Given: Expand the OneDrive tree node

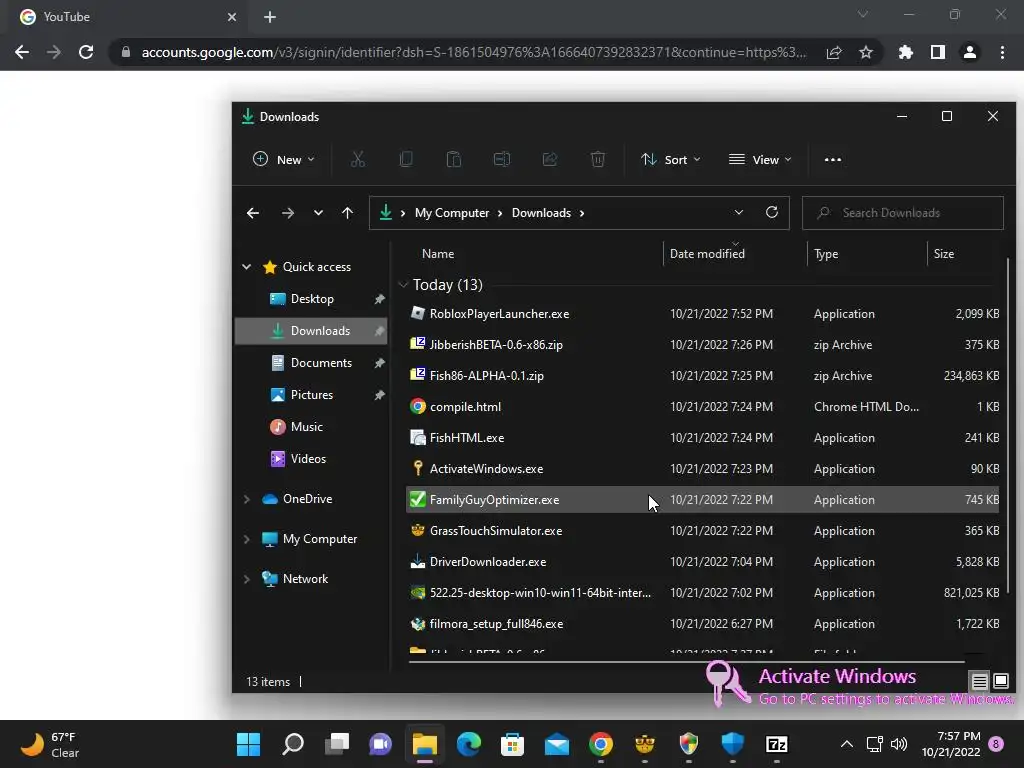Looking at the screenshot, I should click(246, 499).
